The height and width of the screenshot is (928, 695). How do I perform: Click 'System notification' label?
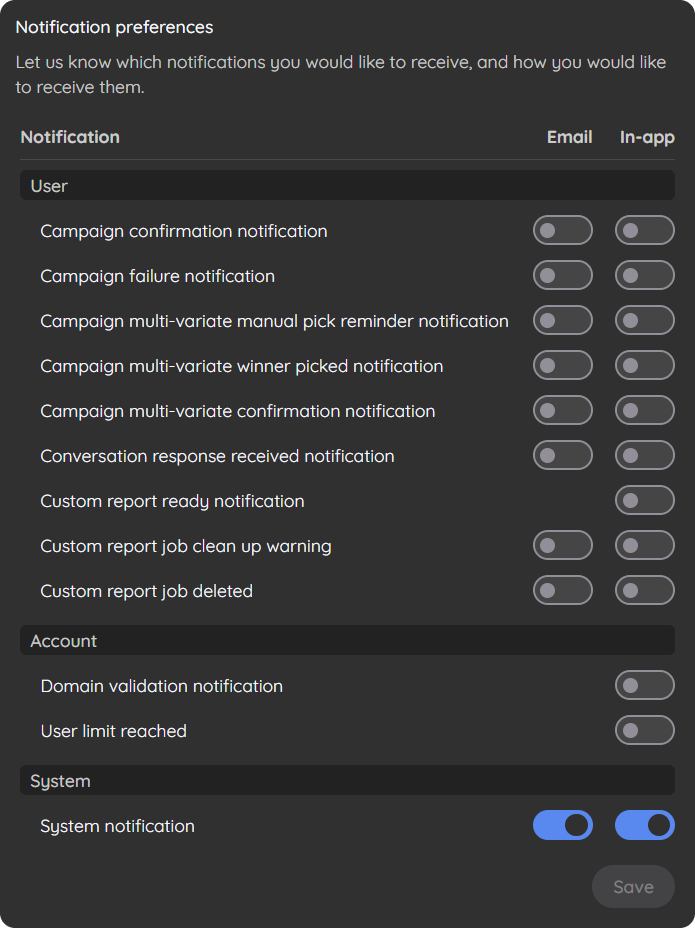(x=117, y=826)
